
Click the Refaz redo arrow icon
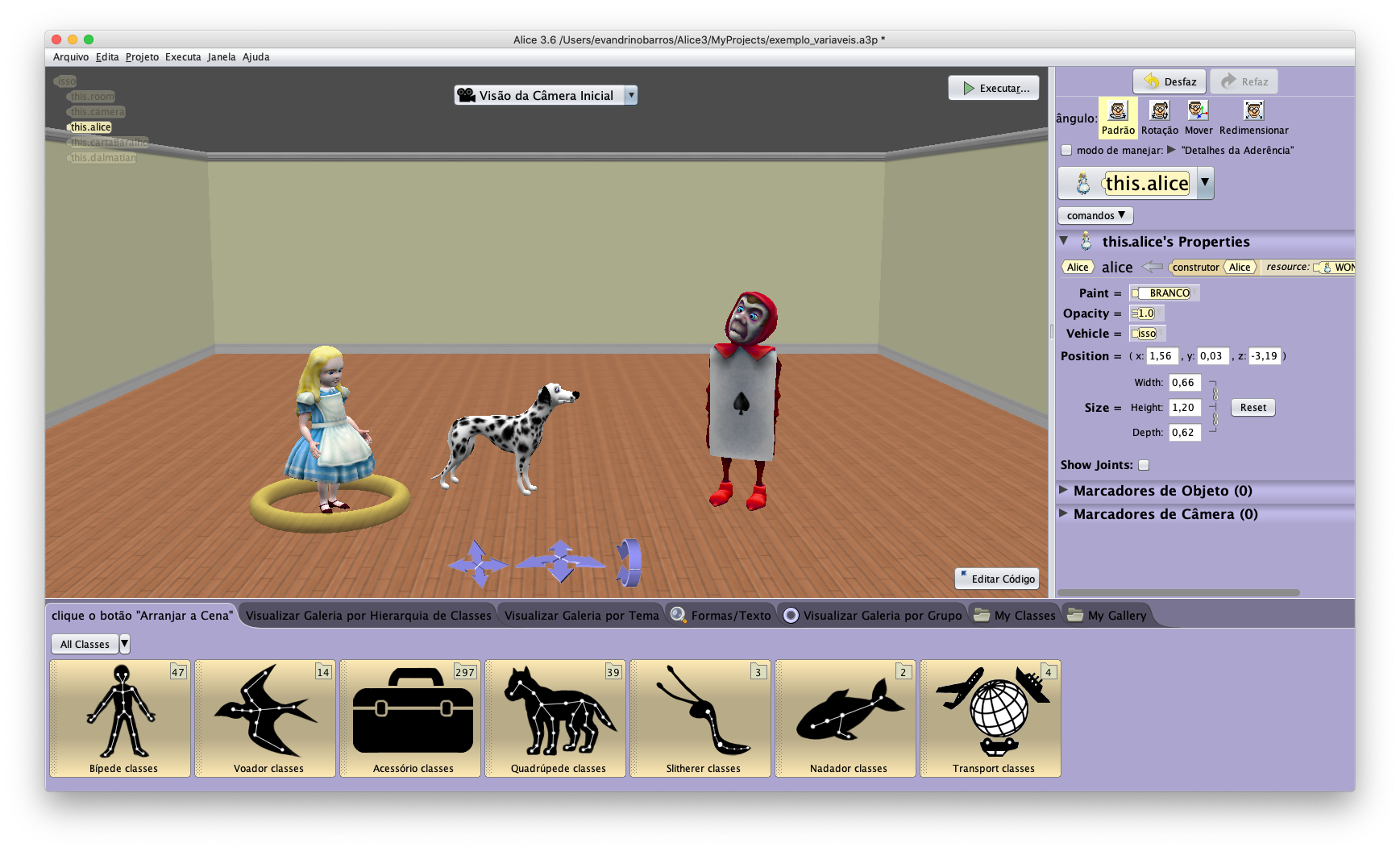tap(1228, 81)
